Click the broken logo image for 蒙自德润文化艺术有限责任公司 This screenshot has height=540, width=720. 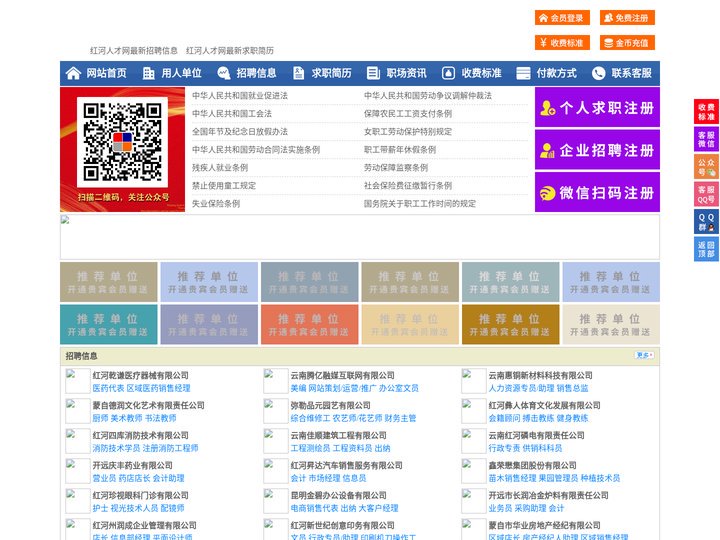pyautogui.click(x=78, y=411)
